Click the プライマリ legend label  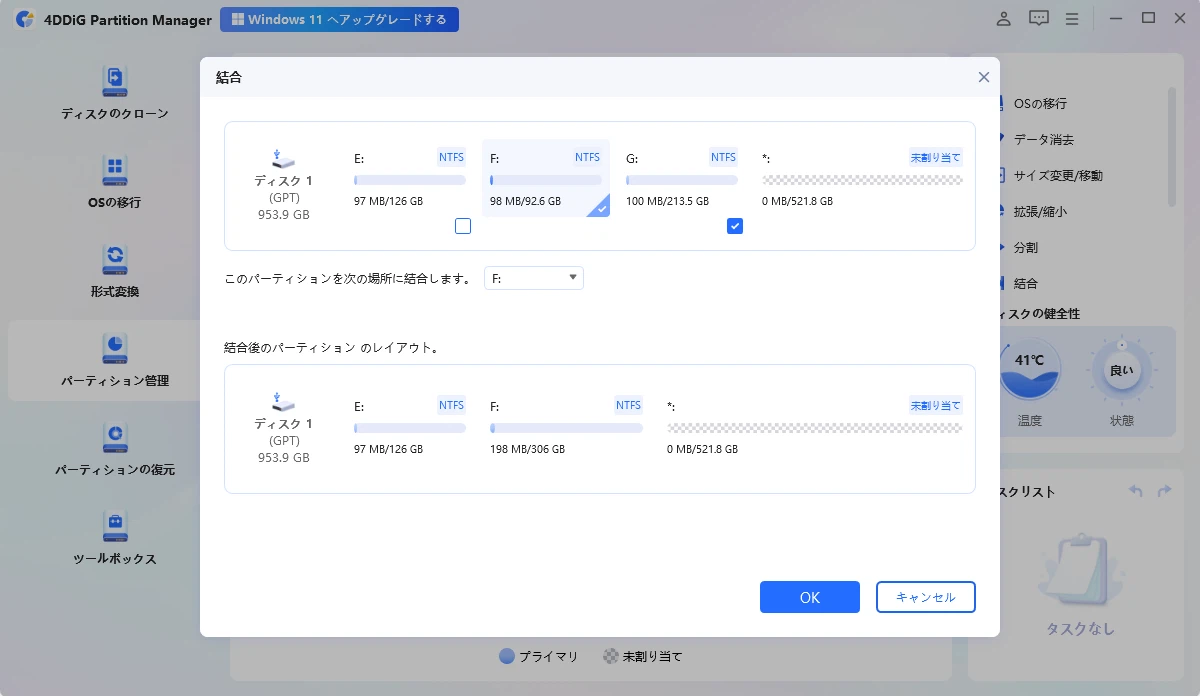548,657
